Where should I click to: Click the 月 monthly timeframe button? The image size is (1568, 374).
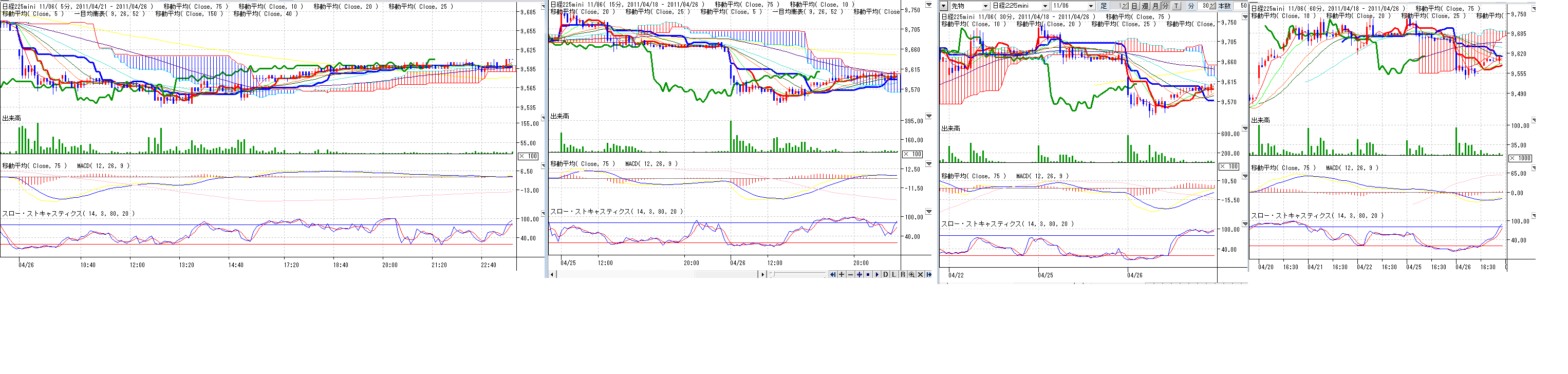click(1155, 6)
